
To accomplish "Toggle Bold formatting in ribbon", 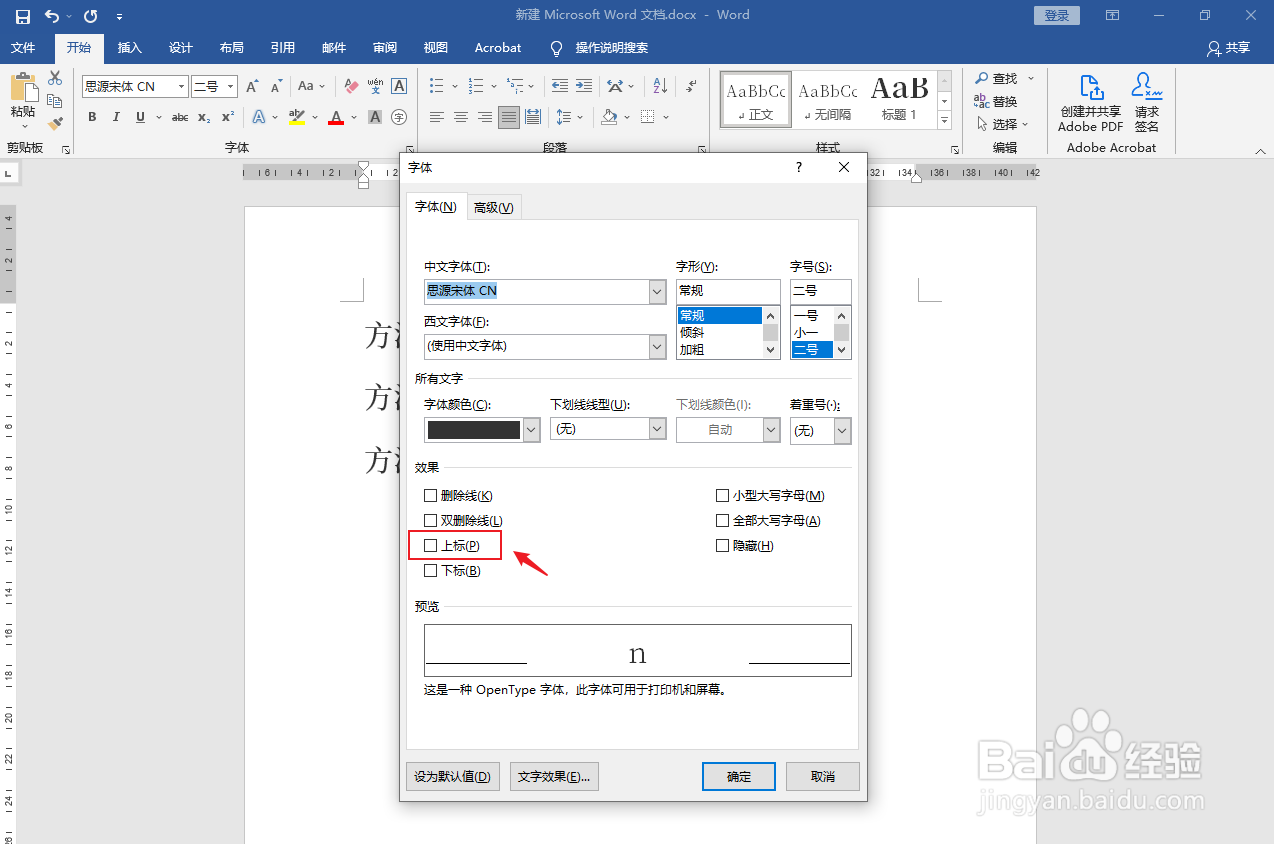I will 92,117.
